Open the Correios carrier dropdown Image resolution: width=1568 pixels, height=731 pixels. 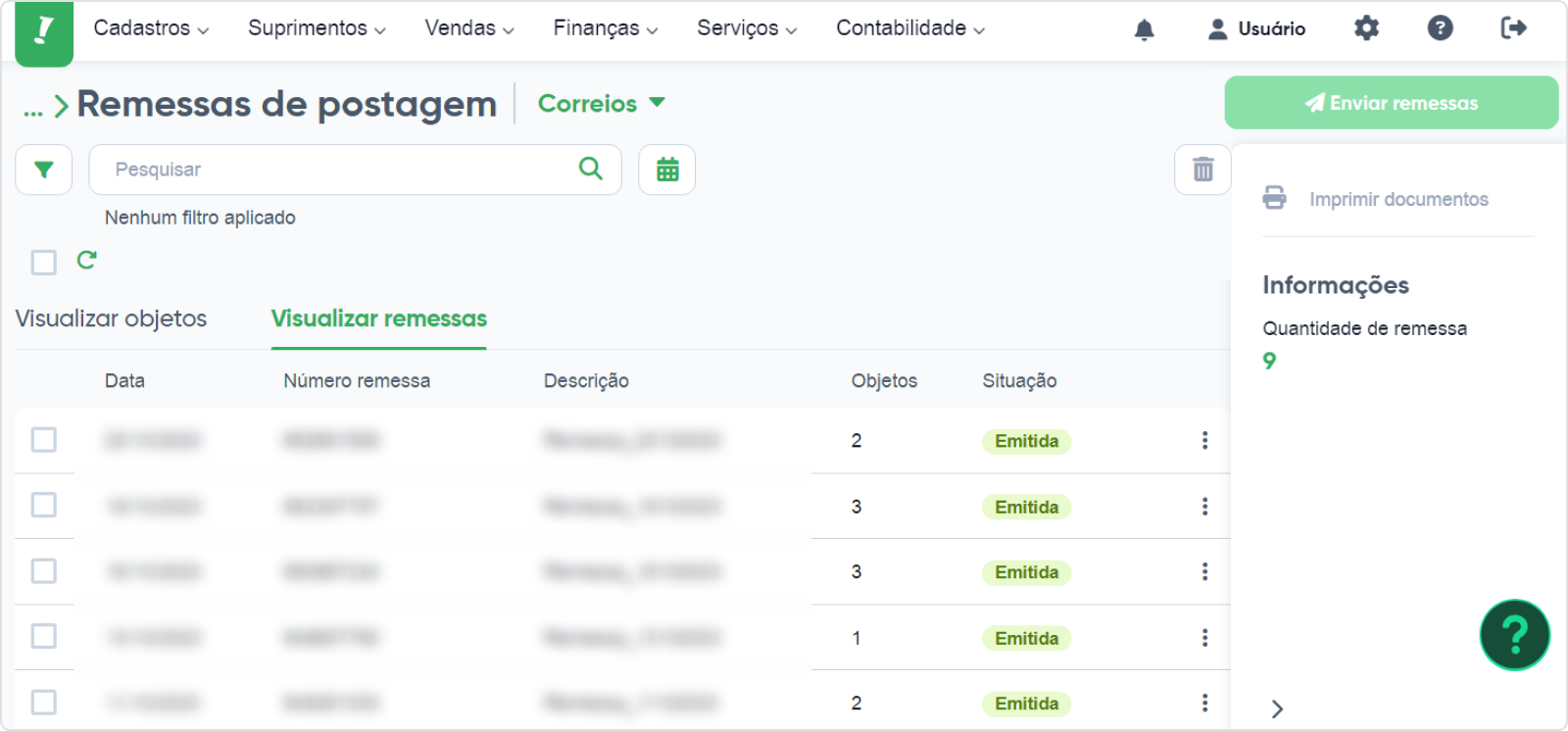click(x=602, y=103)
